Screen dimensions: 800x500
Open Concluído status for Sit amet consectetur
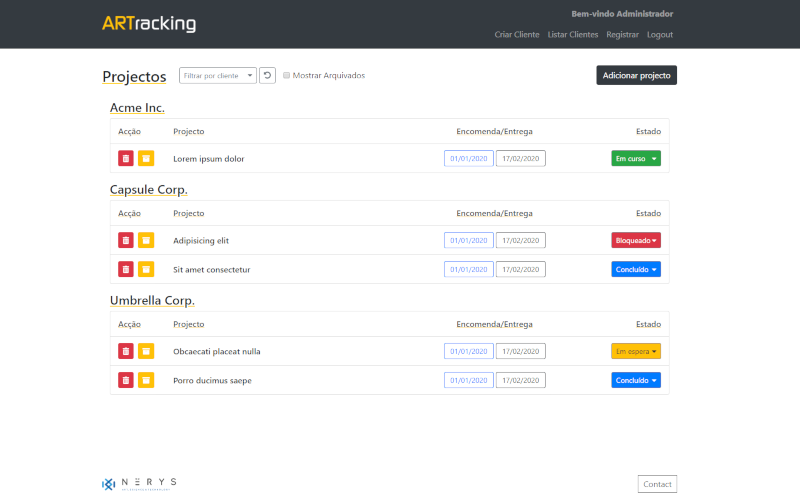[636, 269]
